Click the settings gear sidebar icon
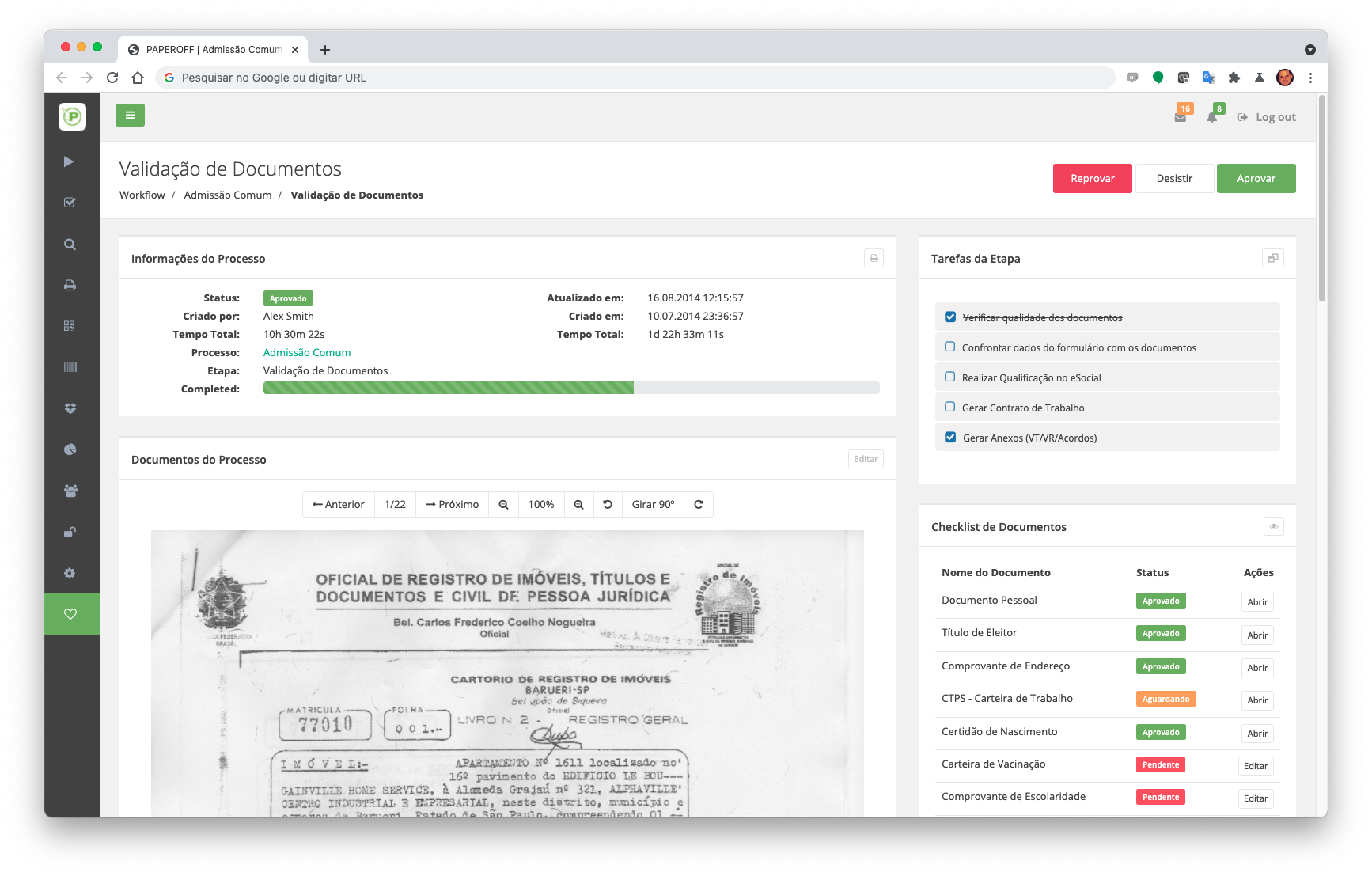 [x=70, y=573]
